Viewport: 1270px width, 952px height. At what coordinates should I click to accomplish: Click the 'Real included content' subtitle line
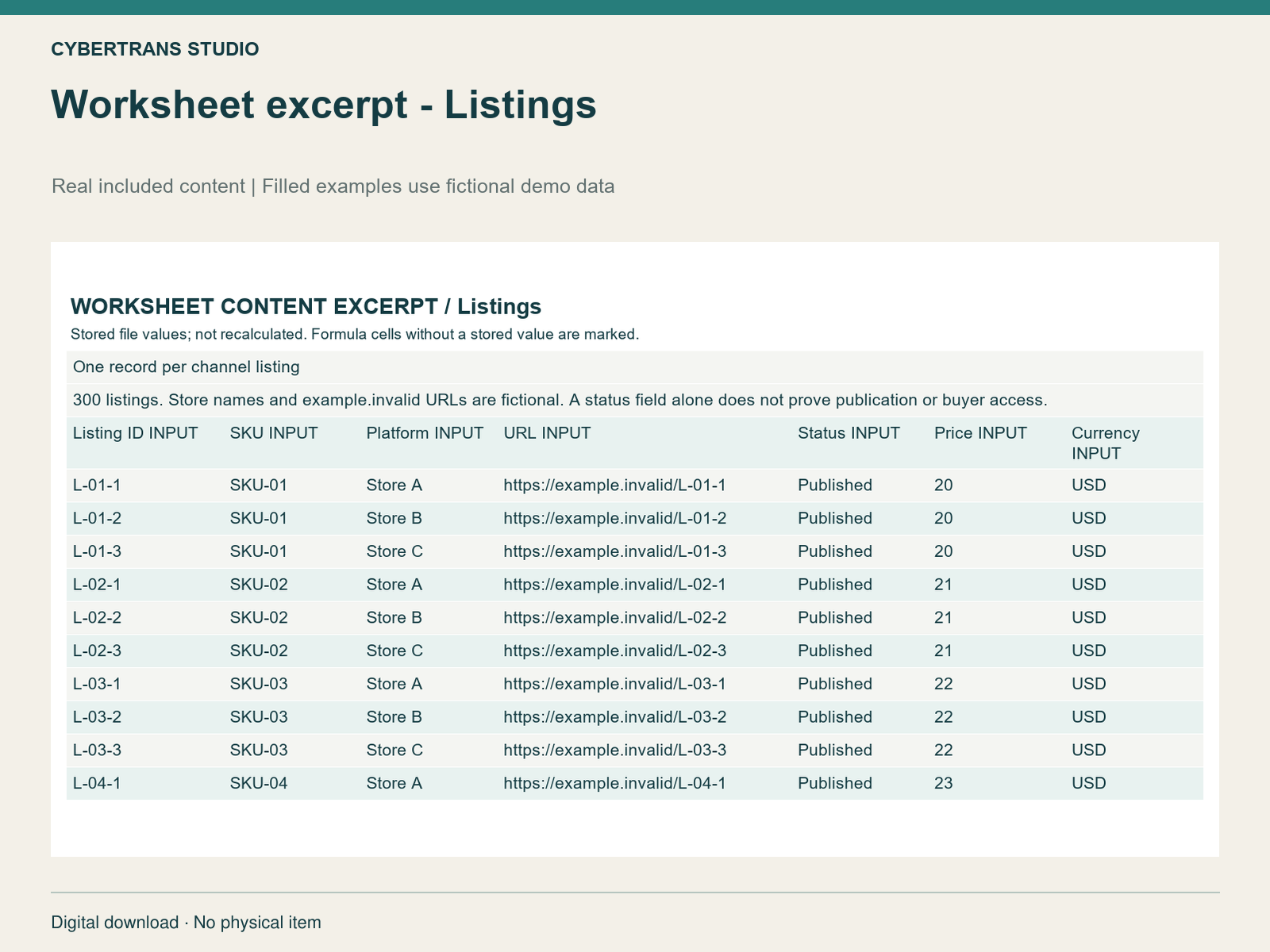click(333, 186)
